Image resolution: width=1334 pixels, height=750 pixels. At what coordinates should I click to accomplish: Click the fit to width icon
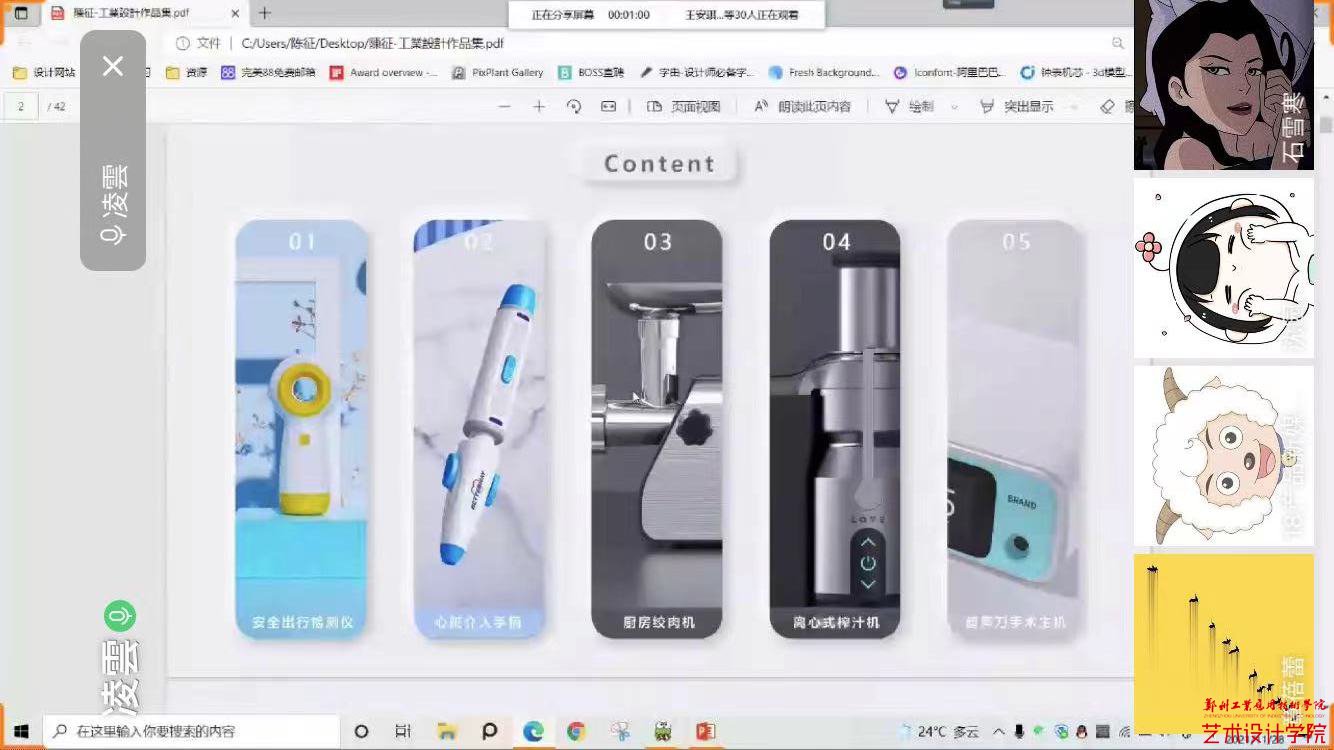point(608,106)
